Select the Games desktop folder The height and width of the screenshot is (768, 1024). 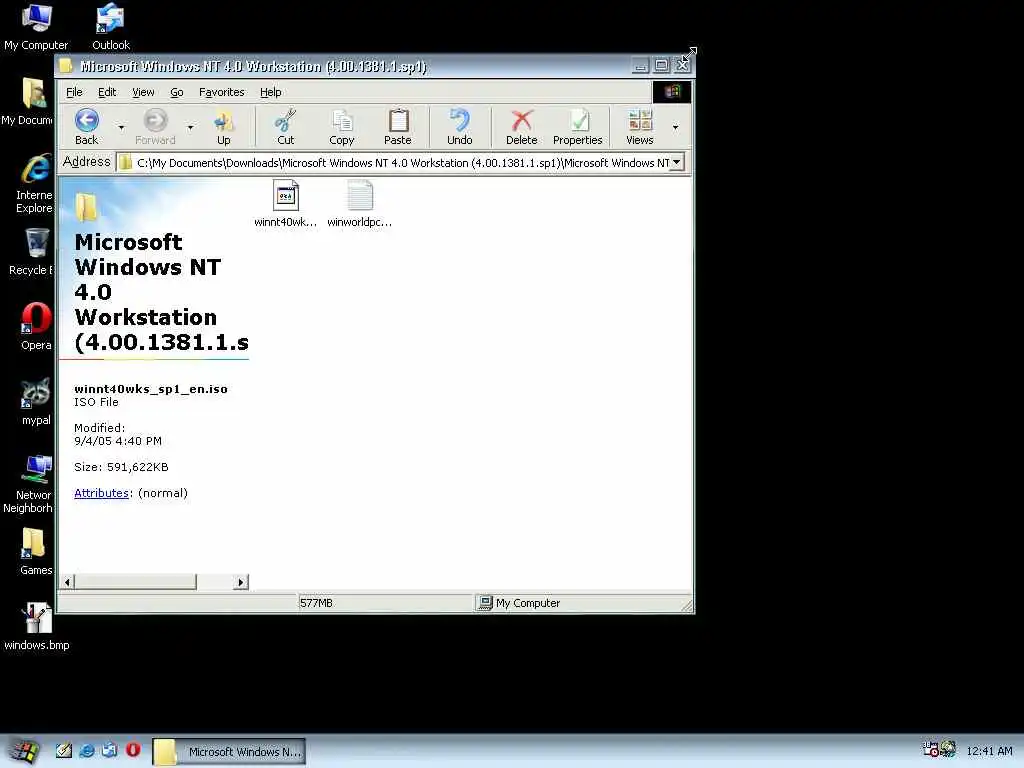pyautogui.click(x=35, y=552)
